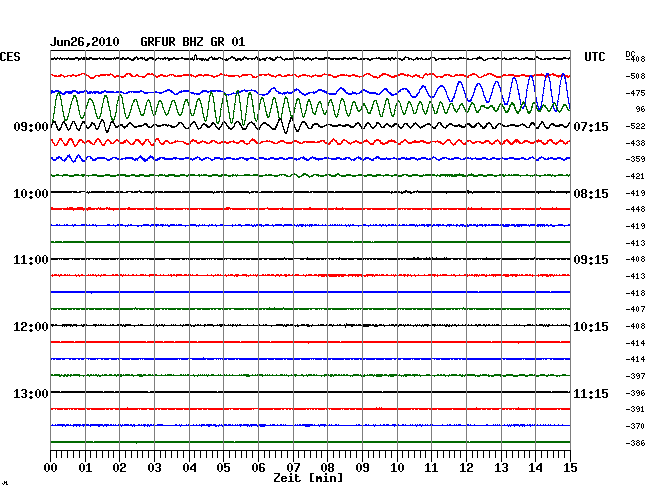The image size is (650, 494).
Task: Pick the DC offset value -448
Action: coord(635,209)
